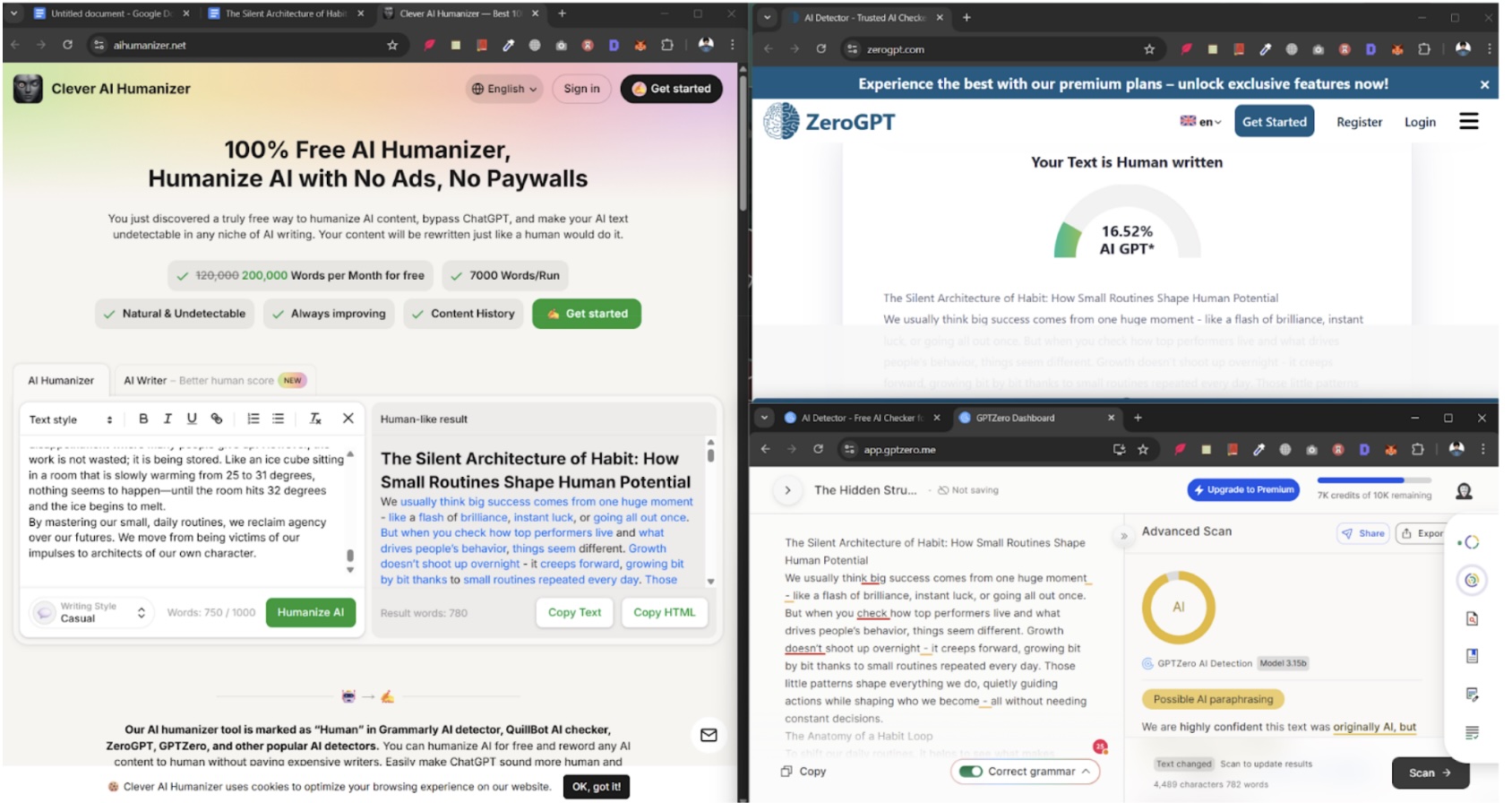Image resolution: width=1512 pixels, height=803 pixels.
Task: Accept cookies with OK, got it!
Action: click(596, 787)
